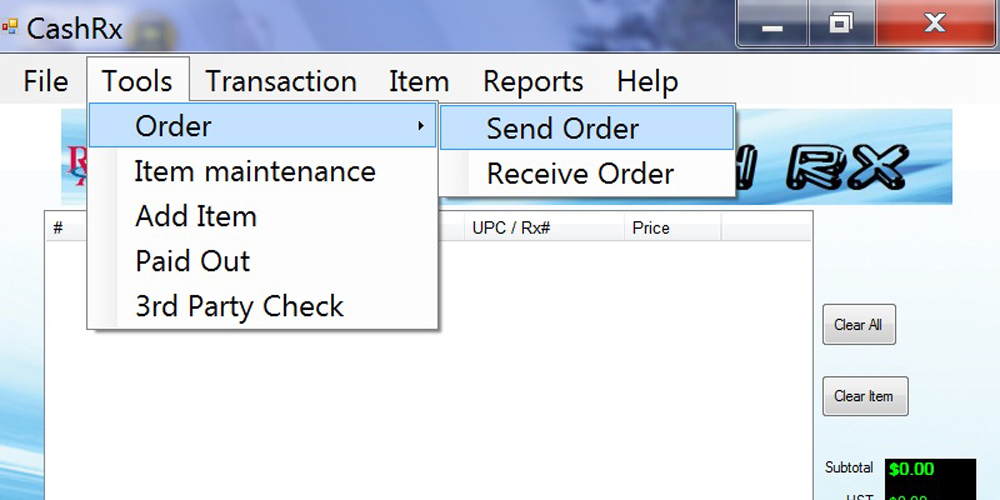Open the File menu
This screenshot has width=1000, height=500.
(45, 81)
